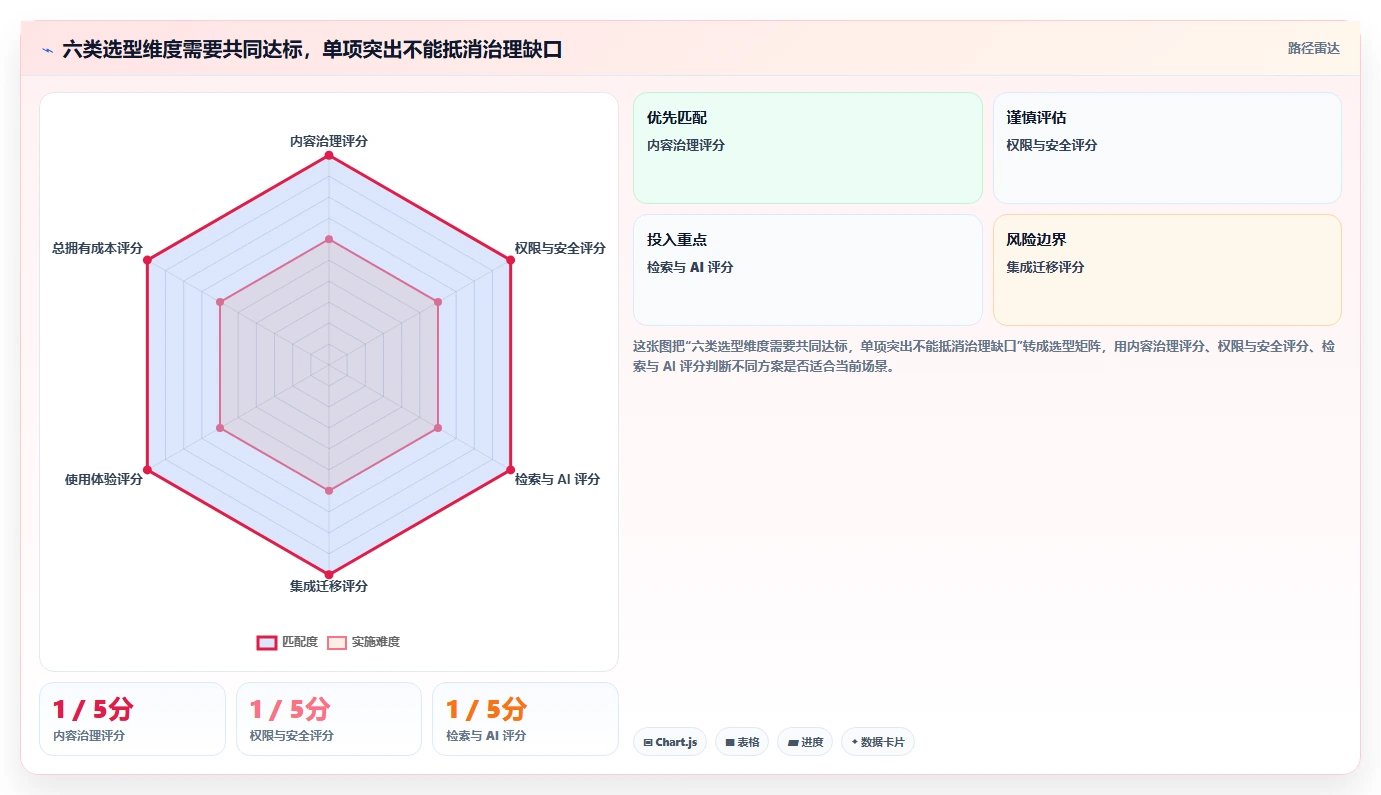Click inner 实施难度 point on 总拥有成本评分 axis
Screen dimensions: 1381x795
coord(220,302)
